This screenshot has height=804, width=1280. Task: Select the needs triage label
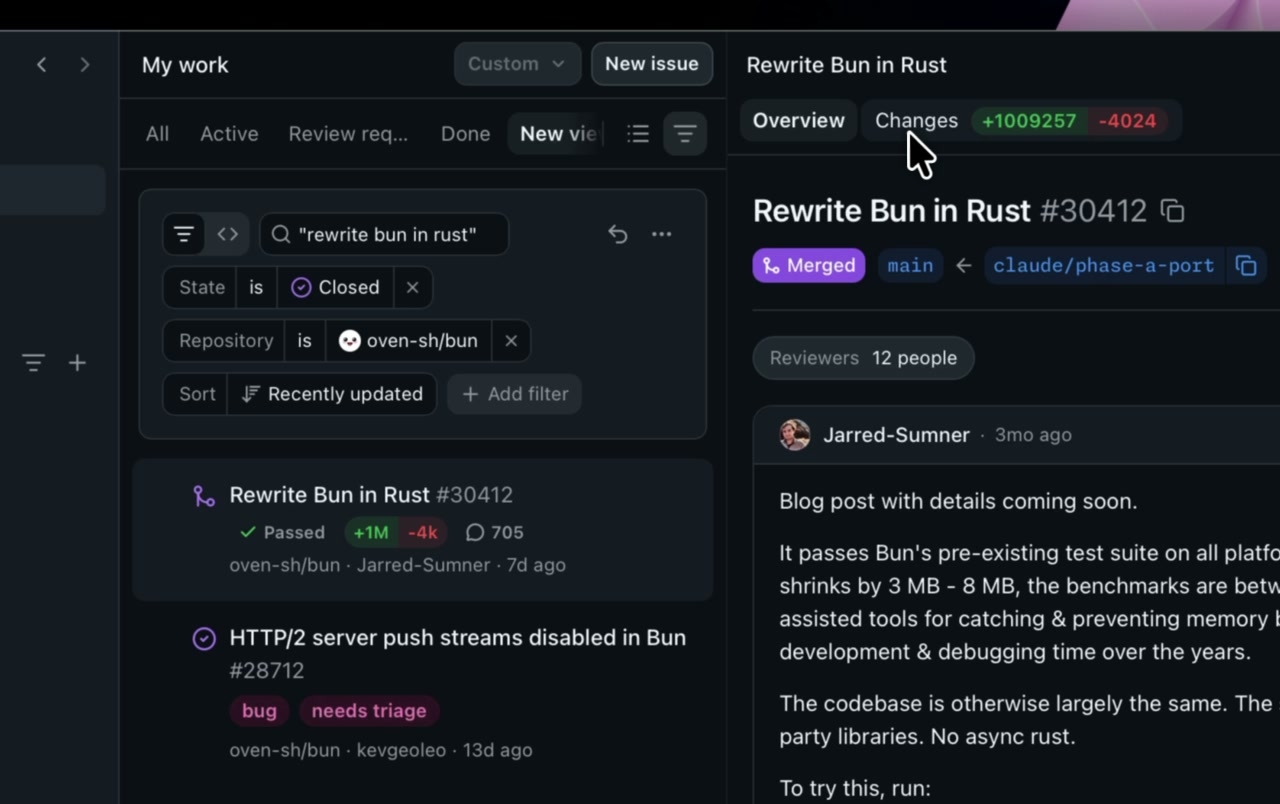coord(369,711)
